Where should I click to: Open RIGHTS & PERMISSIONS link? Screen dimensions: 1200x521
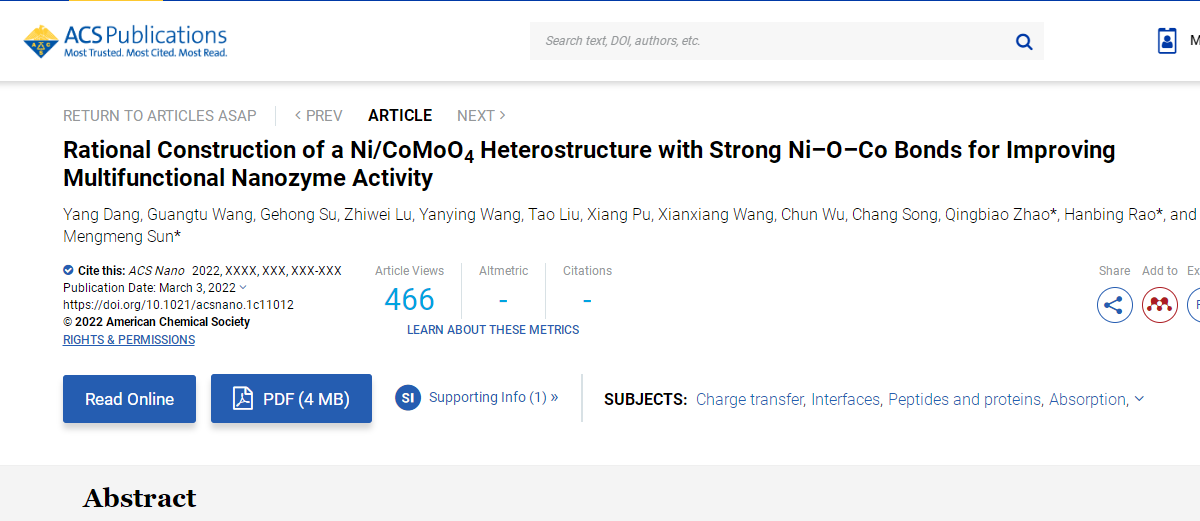[x=129, y=340]
